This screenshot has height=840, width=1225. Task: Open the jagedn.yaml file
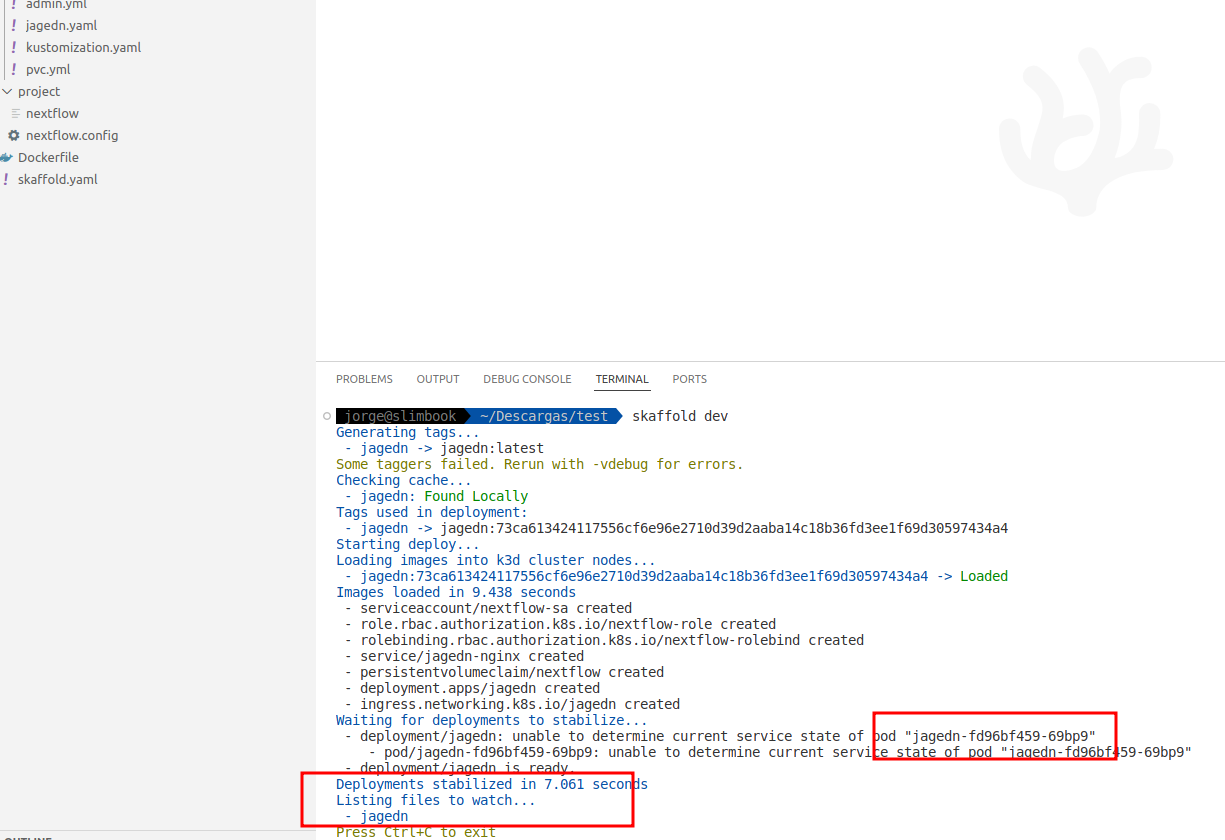(61, 25)
